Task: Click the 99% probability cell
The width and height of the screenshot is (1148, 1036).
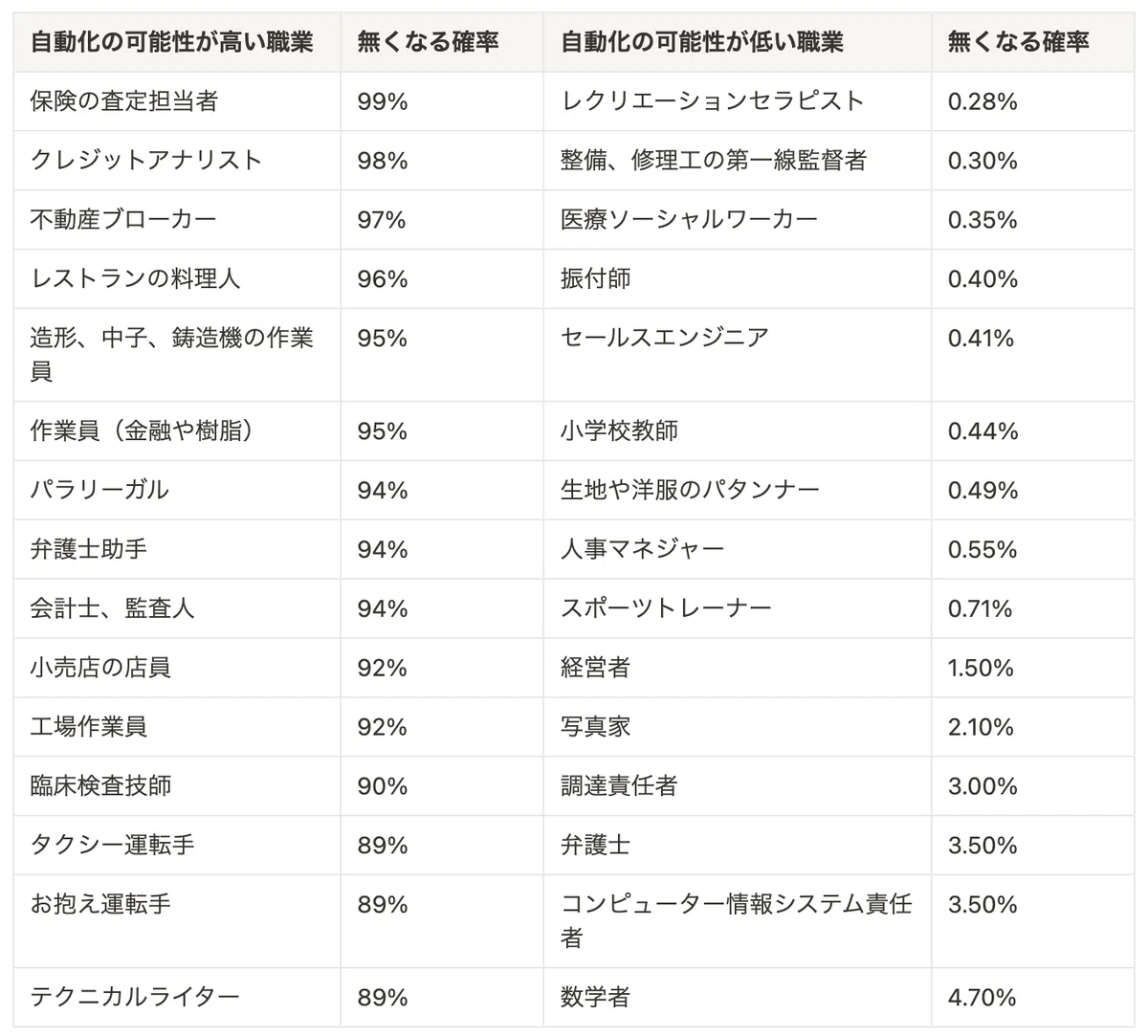Action: (442, 101)
